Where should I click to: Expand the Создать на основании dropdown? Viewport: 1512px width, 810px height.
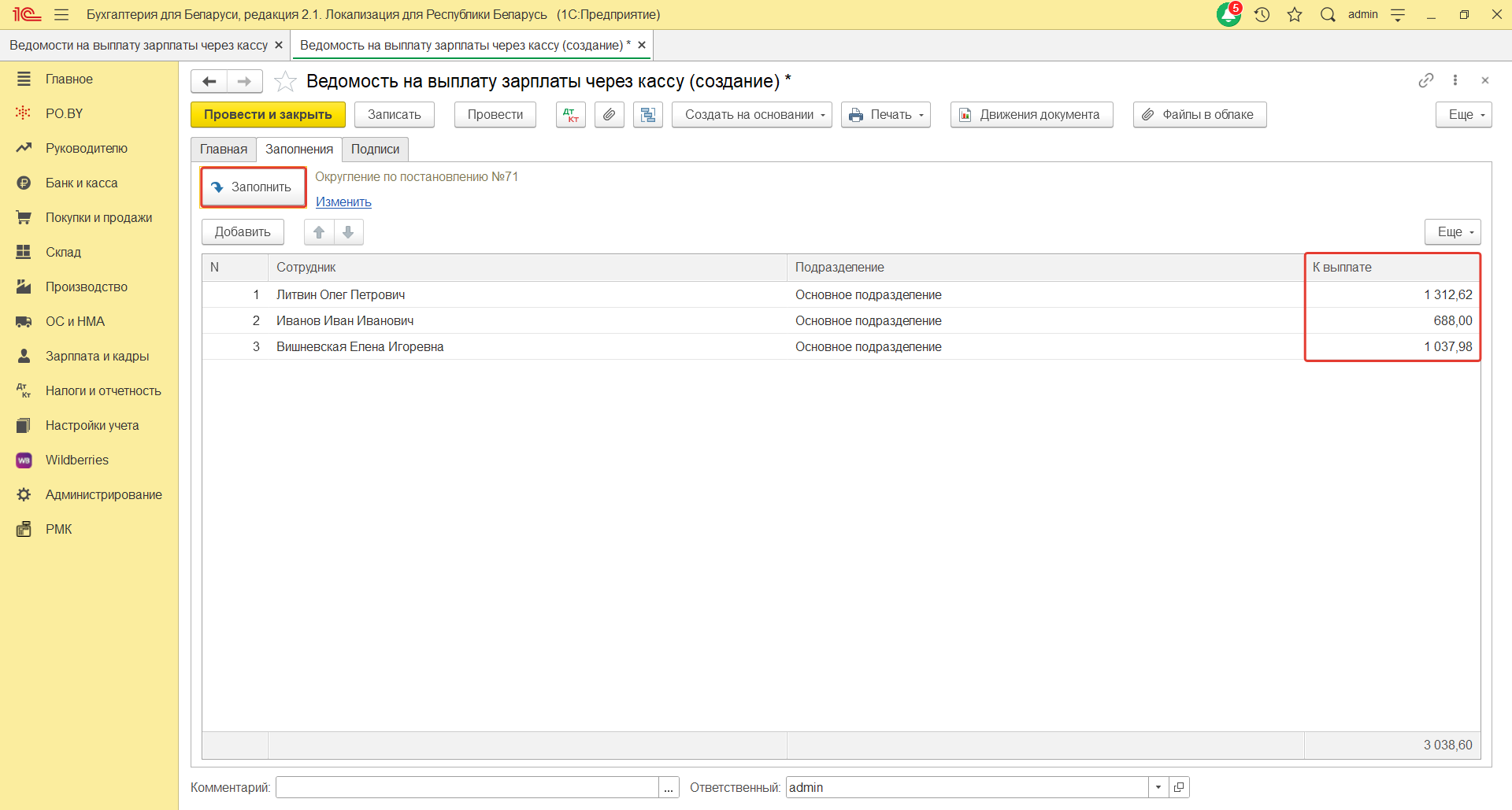coord(751,115)
